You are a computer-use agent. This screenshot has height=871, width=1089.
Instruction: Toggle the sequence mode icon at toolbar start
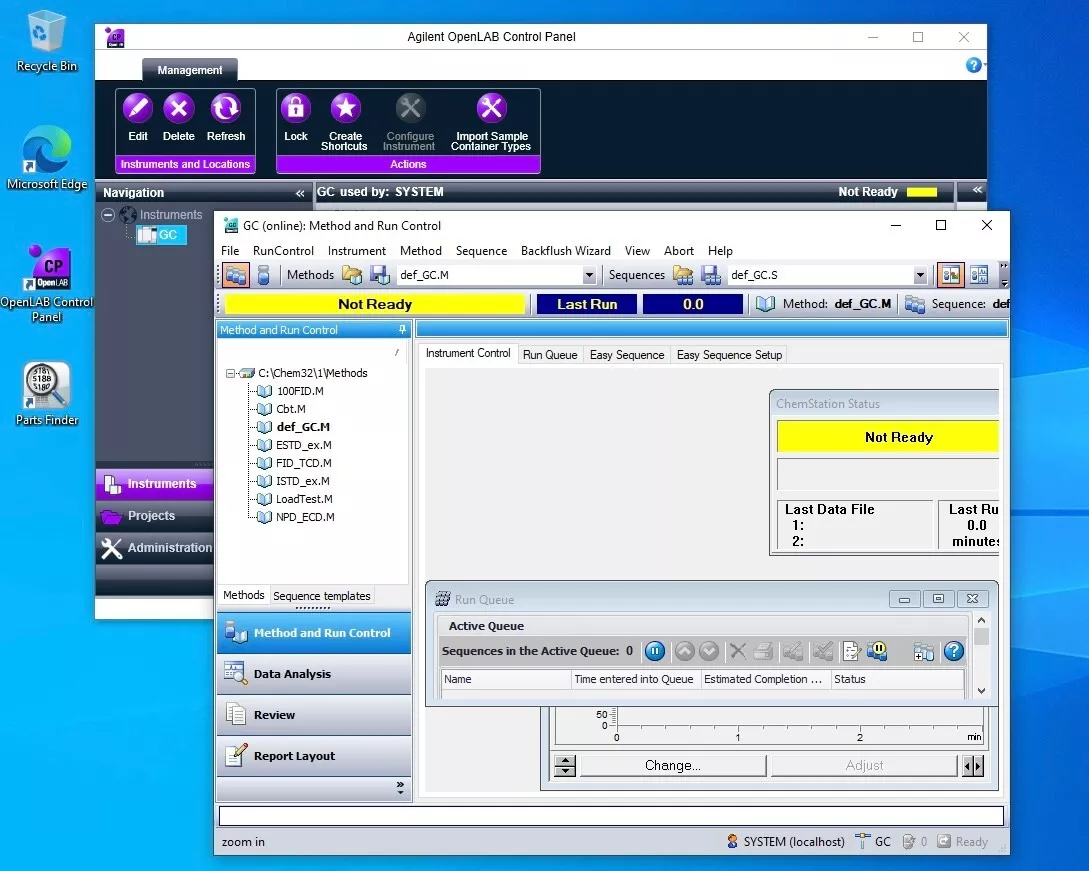[236, 275]
